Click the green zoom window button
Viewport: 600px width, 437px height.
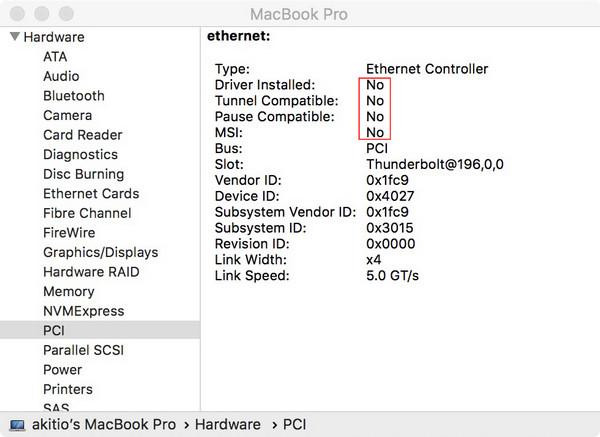click(x=65, y=13)
